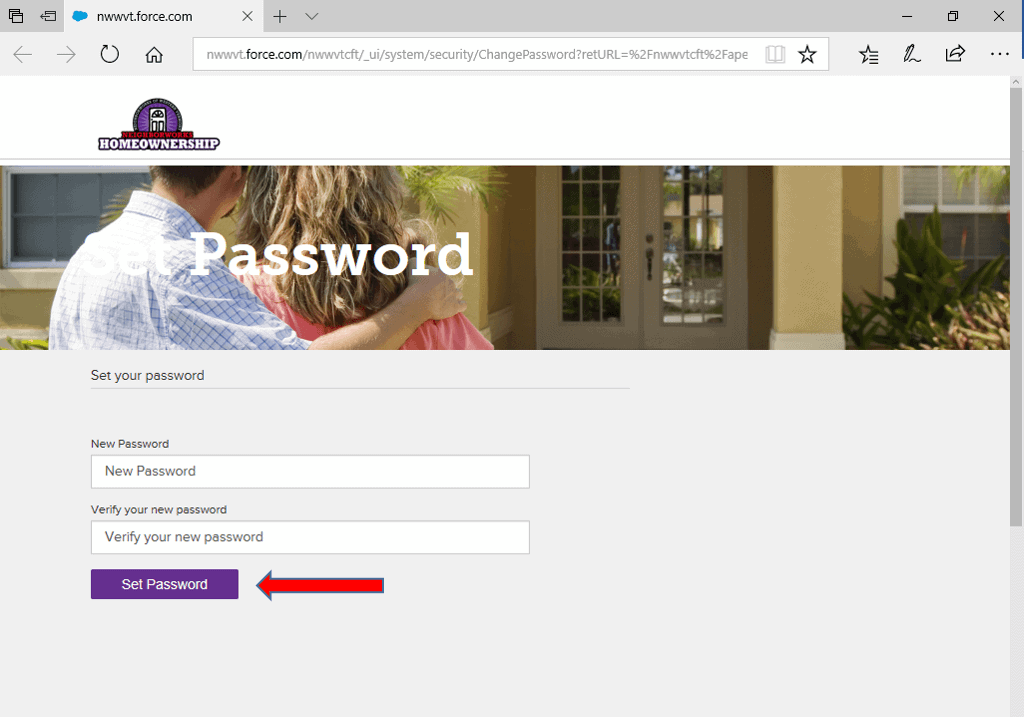
Task: Open the Settings and more ellipsis menu
Action: (999, 54)
